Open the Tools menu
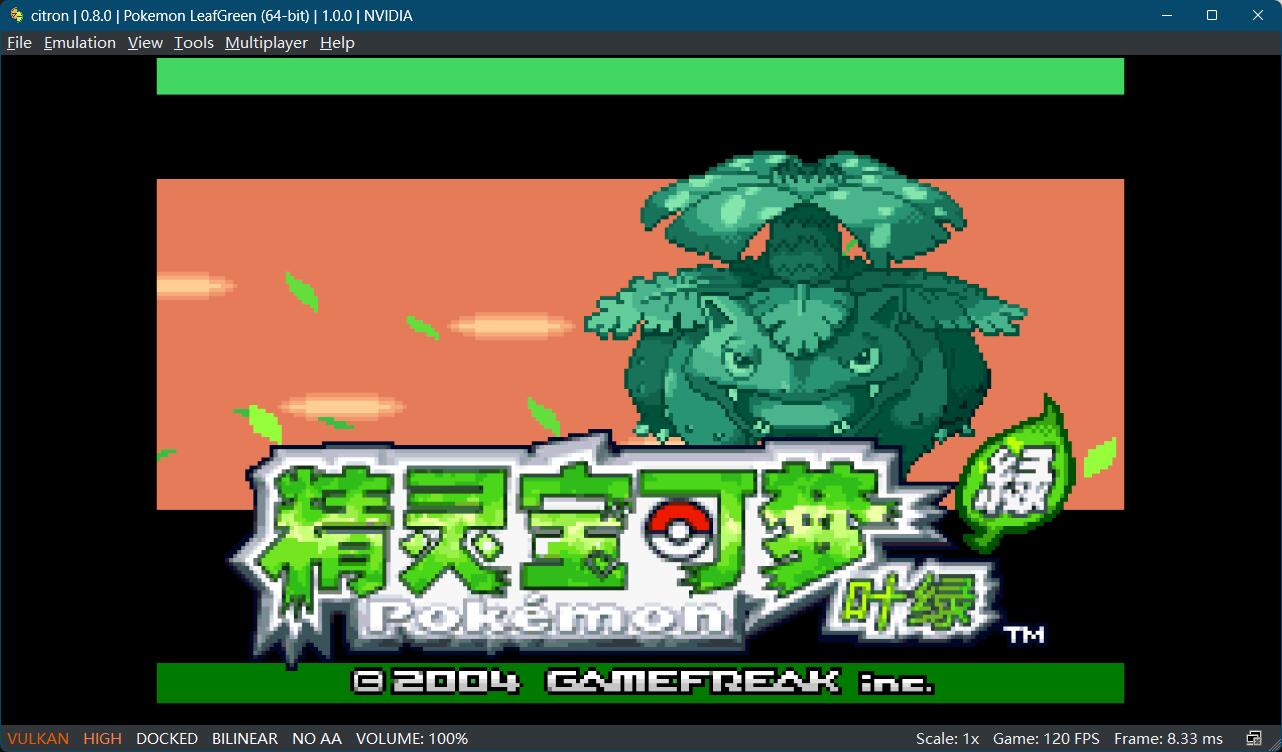1282x752 pixels. pyautogui.click(x=194, y=43)
